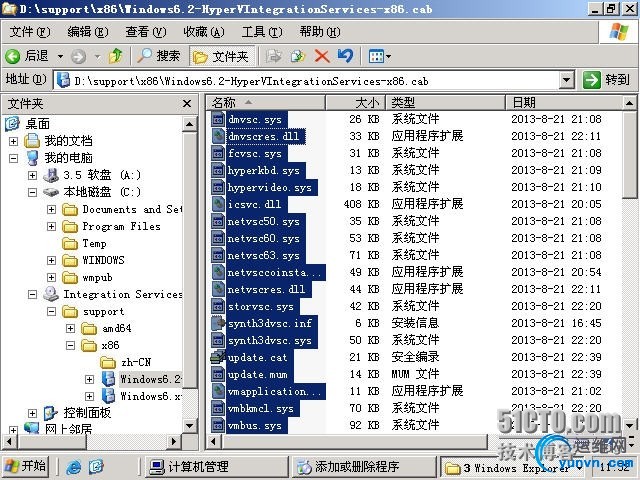Image resolution: width=640 pixels, height=480 pixels.
Task: Open the 开始 Start button
Action: click(x=25, y=466)
